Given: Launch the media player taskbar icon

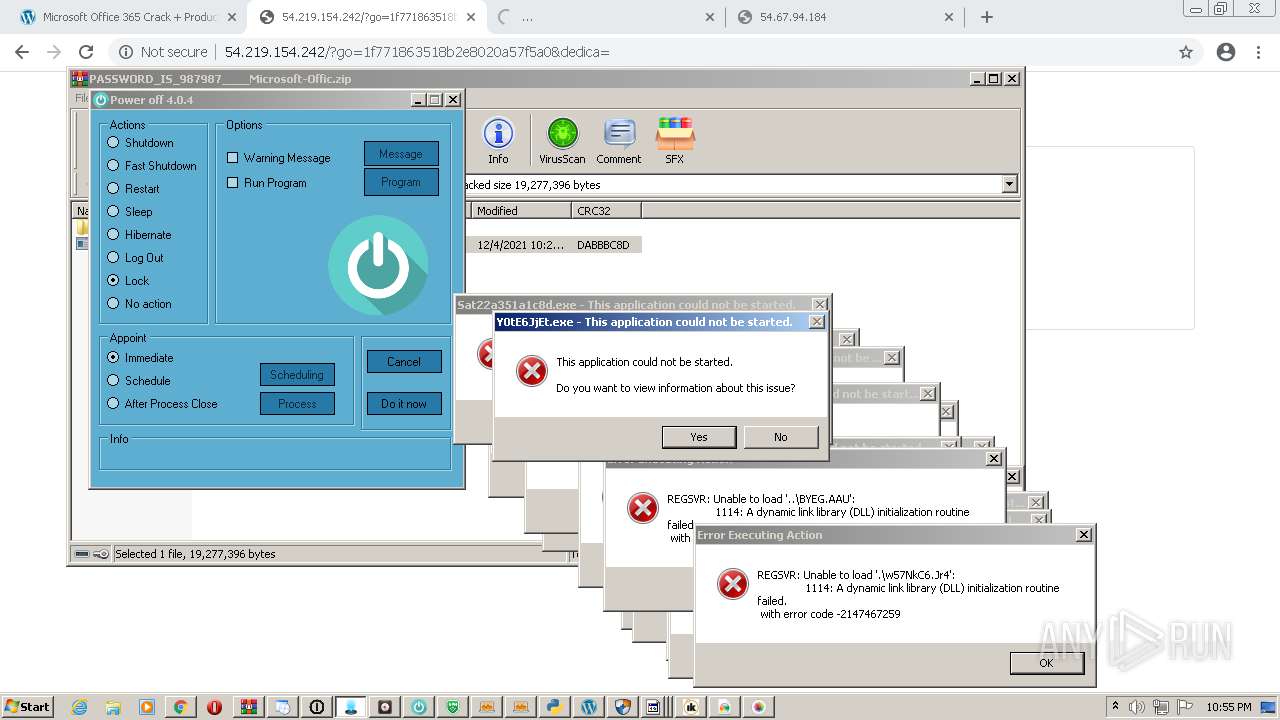Looking at the screenshot, I should pos(147,707).
